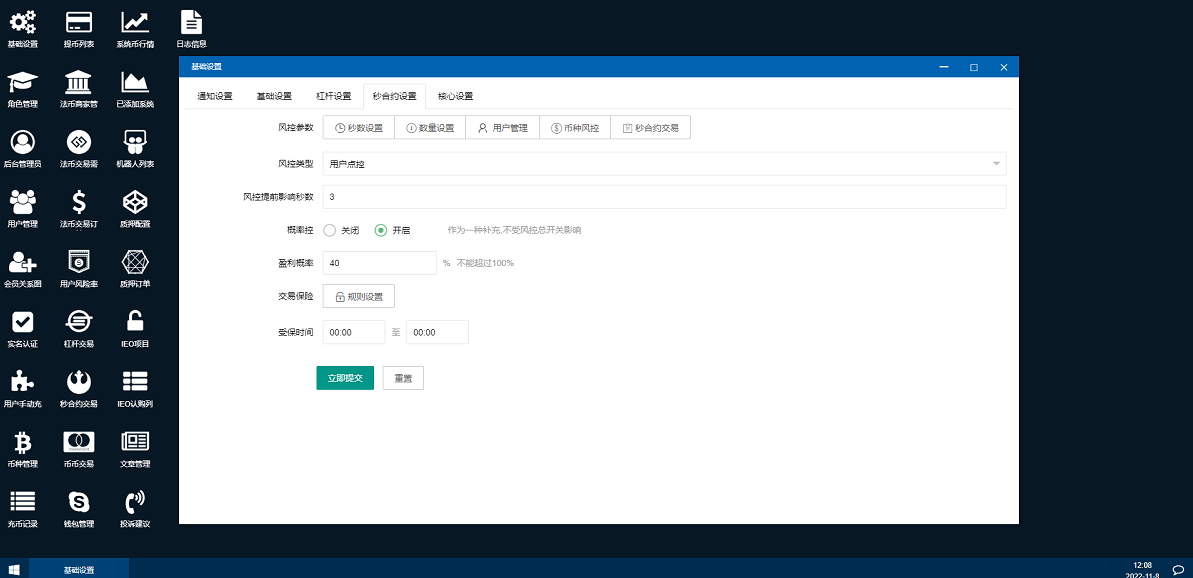Viewport: 1193px width, 578px height.
Task: Switch to the 秒合约设置 tab
Action: [394, 97]
